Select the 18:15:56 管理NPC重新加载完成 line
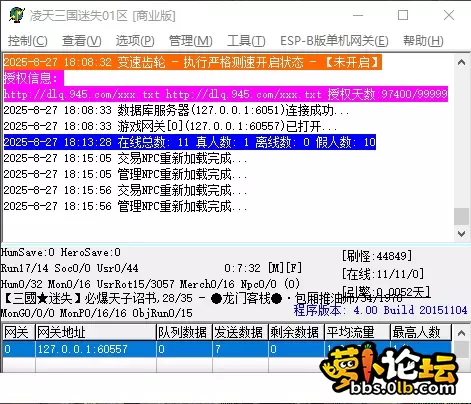 (x=126, y=206)
